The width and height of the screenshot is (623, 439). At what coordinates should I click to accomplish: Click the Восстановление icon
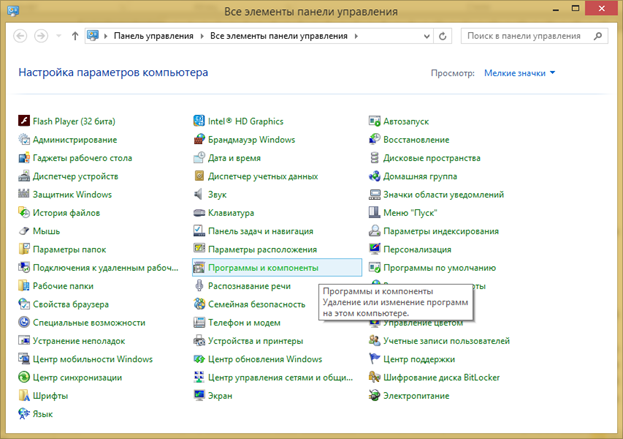[374, 139]
